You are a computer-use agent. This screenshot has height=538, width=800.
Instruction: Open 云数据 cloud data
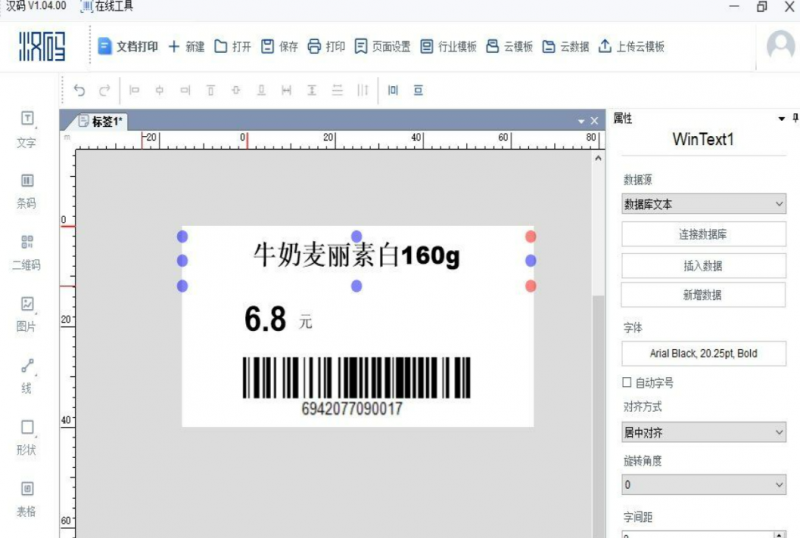[x=565, y=46]
